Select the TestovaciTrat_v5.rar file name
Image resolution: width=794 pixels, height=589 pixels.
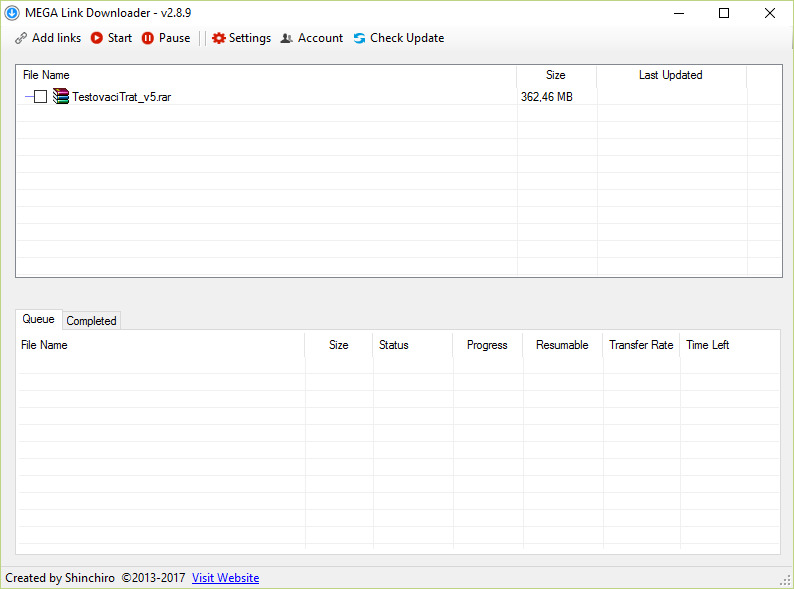coord(122,97)
